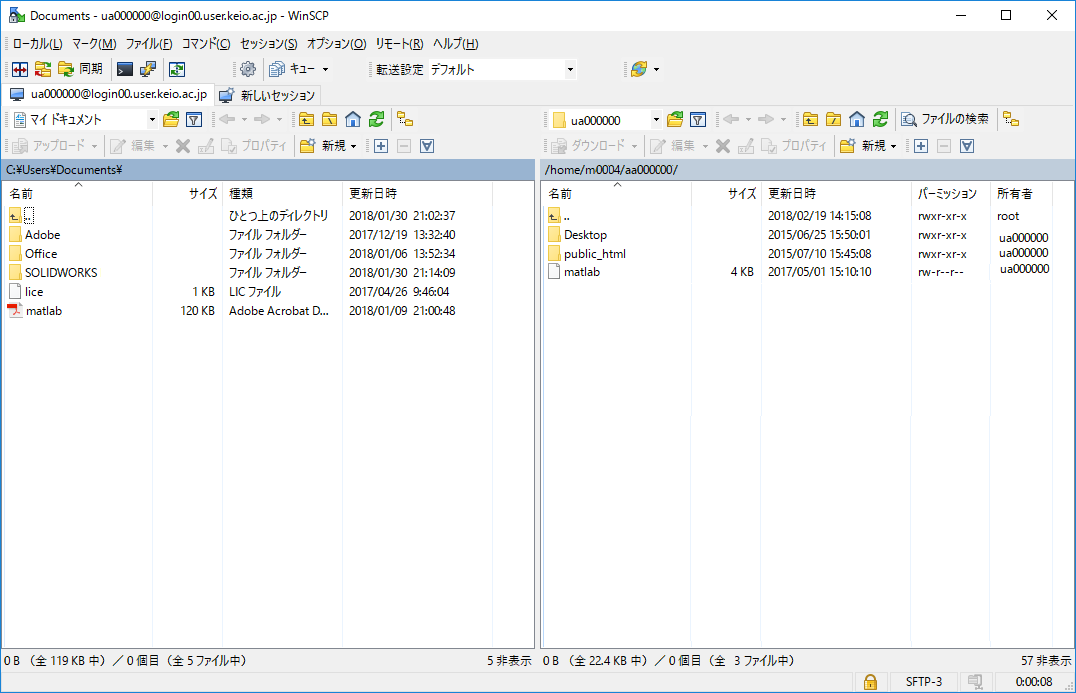This screenshot has width=1076, height=693.
Task: Click remote parent directory icon
Action: [810, 120]
